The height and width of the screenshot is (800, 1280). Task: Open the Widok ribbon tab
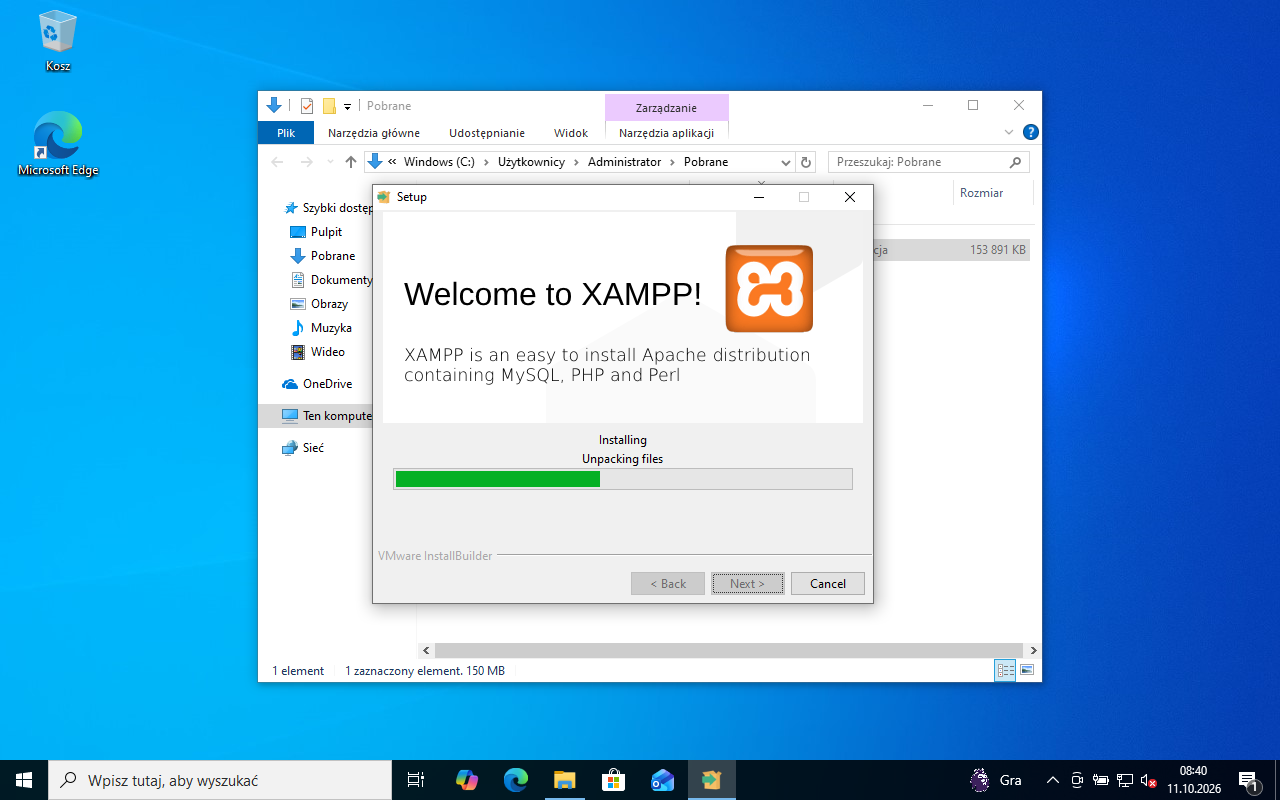571,133
